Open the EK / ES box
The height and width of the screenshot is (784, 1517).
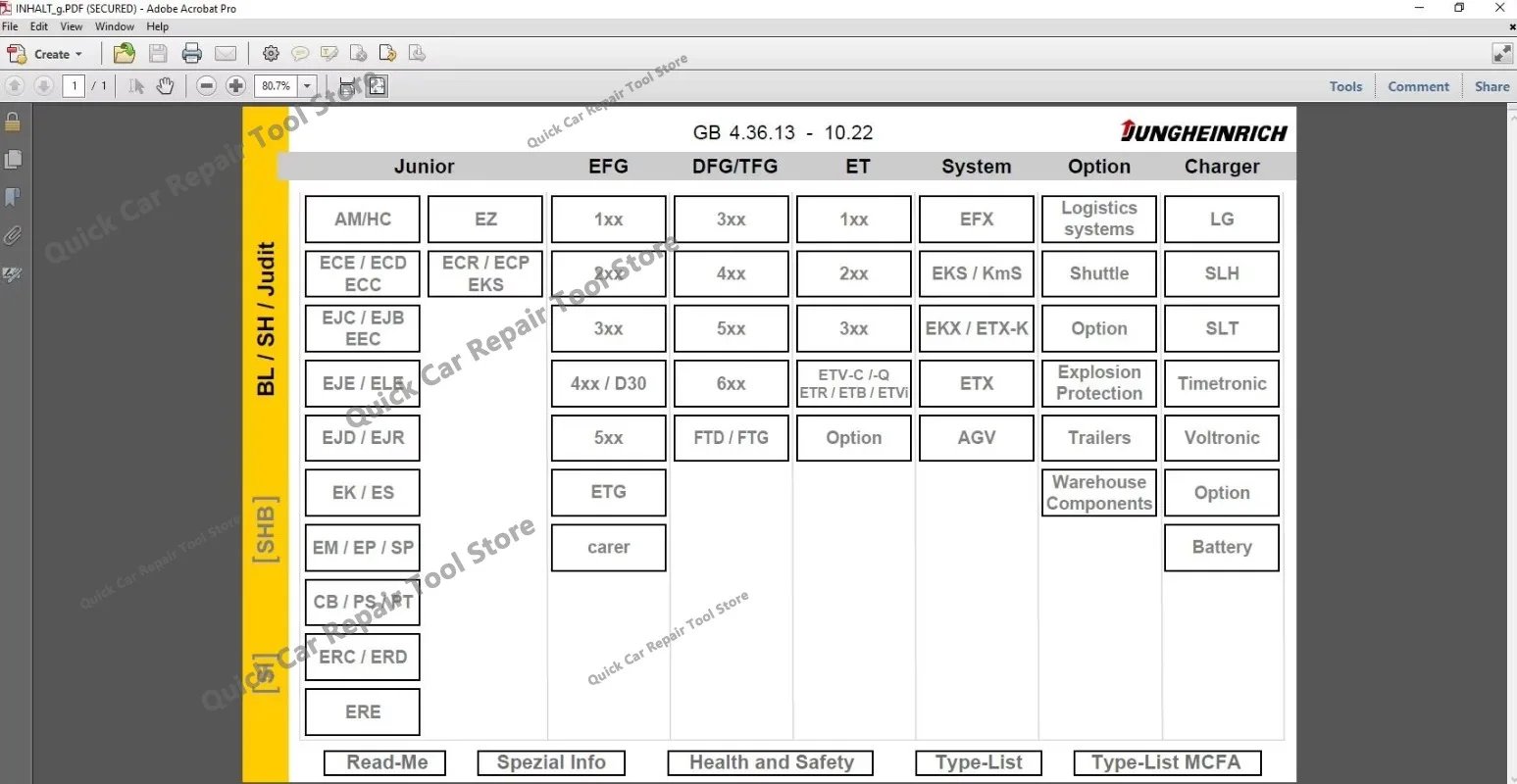pyautogui.click(x=363, y=493)
